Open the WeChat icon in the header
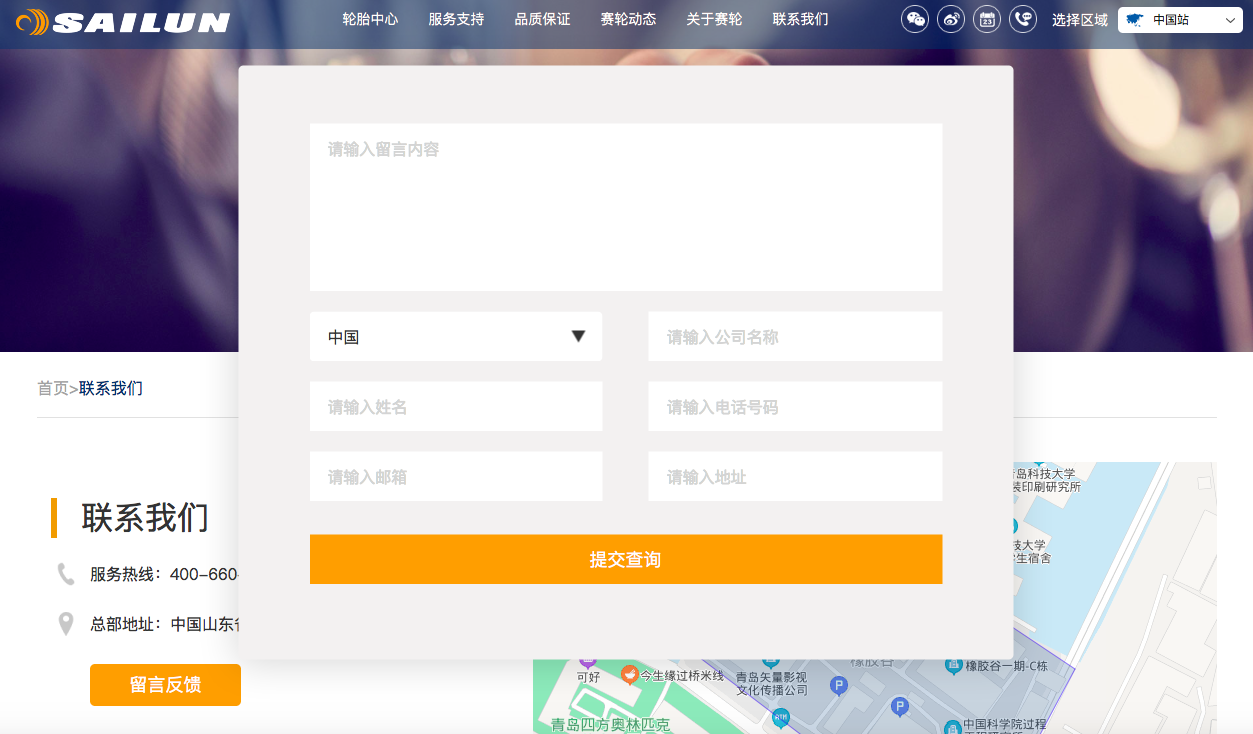The width and height of the screenshot is (1253, 734). click(x=915, y=19)
